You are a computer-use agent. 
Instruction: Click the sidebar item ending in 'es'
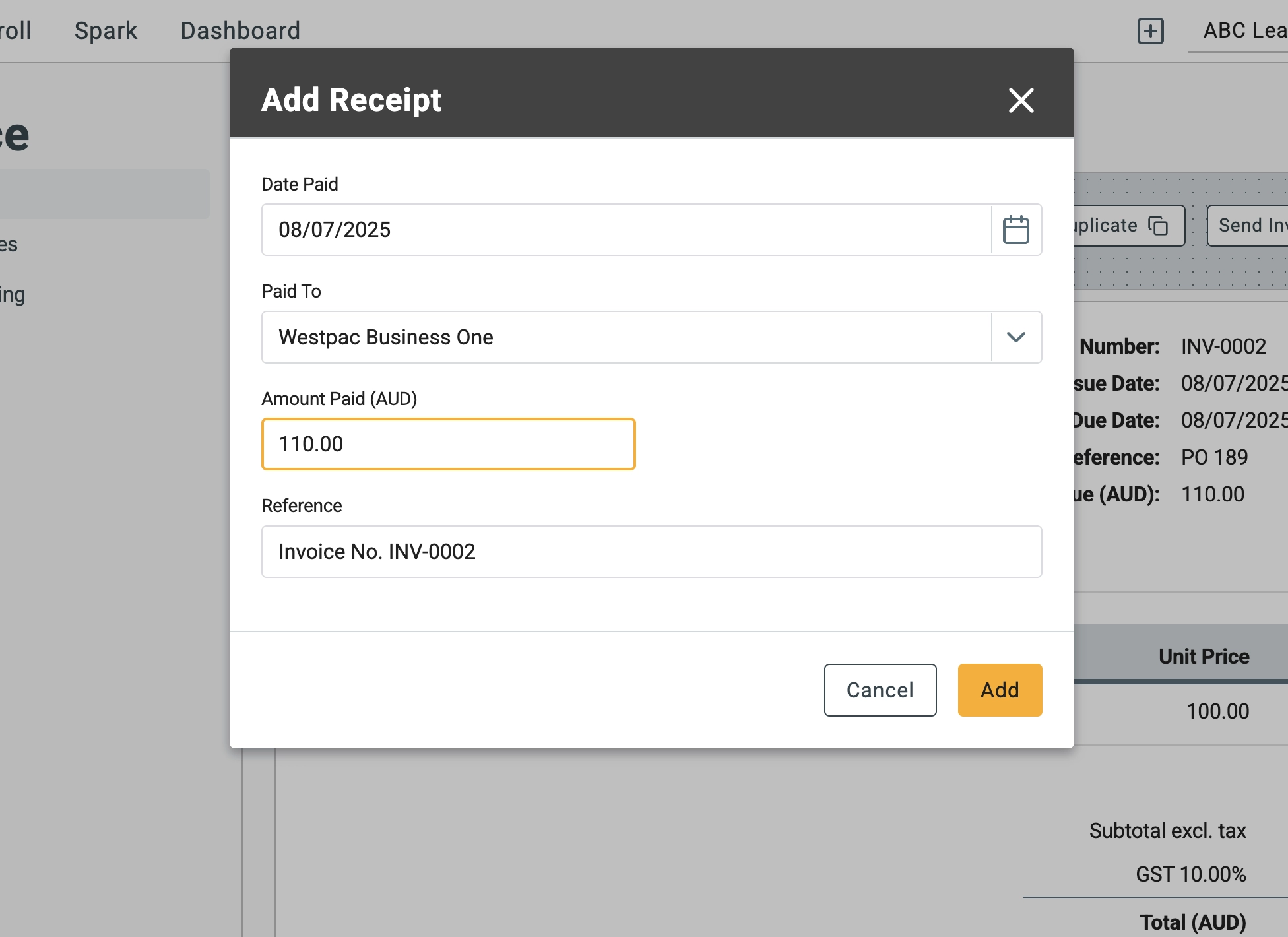click(9, 244)
